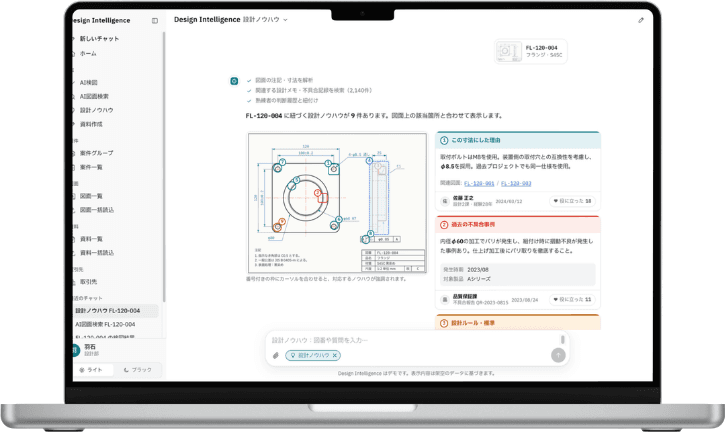Click the 佐藤 正之 author avatar

pyautogui.click(x=444, y=201)
